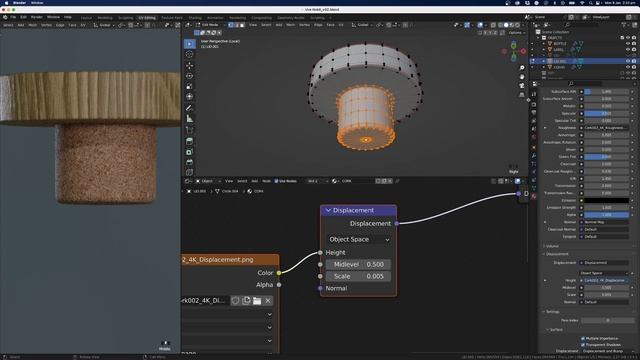Open the Modifiers wrench tab in Properties
The height and width of the screenshot is (360, 640).
pyautogui.click(x=534, y=156)
